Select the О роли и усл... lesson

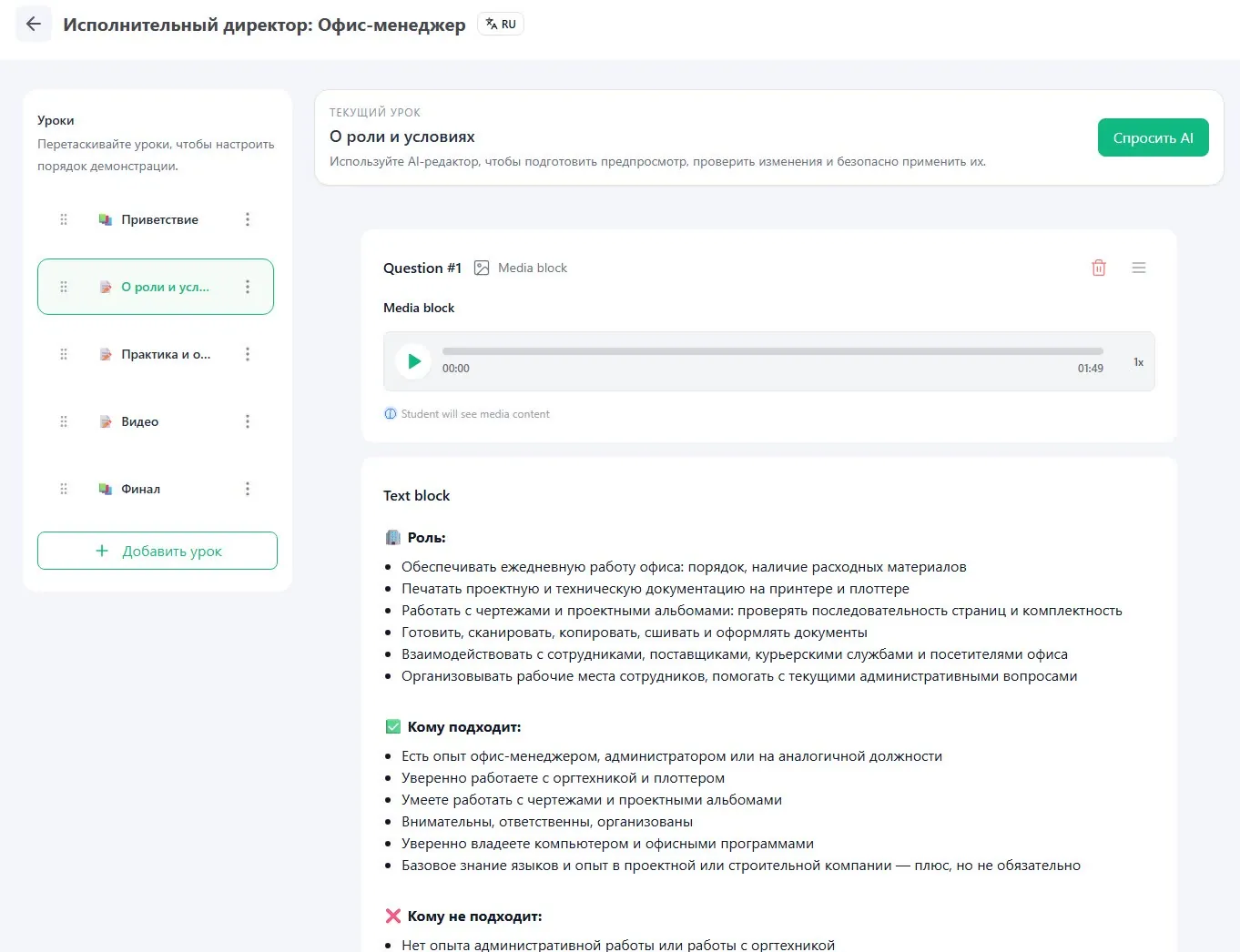[x=156, y=287]
